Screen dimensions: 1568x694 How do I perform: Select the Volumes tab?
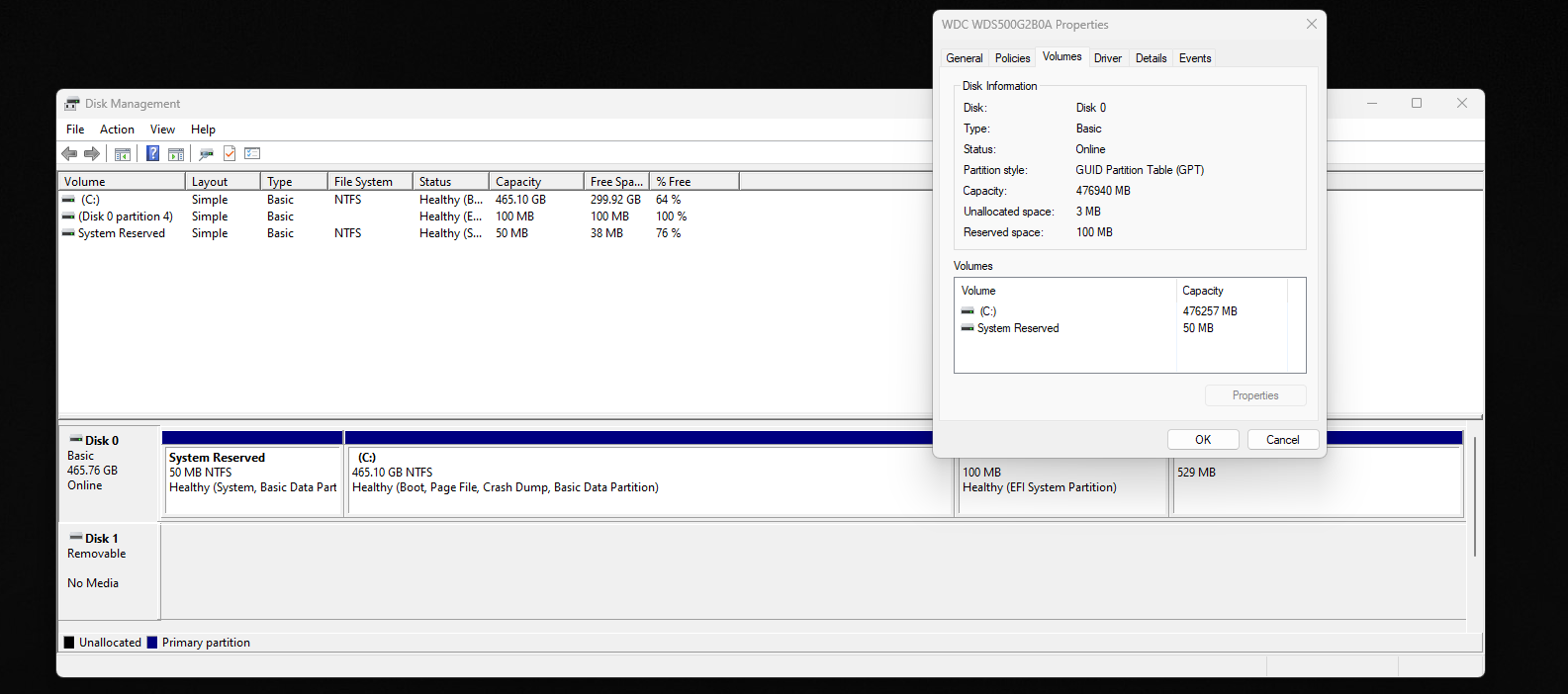click(1062, 56)
